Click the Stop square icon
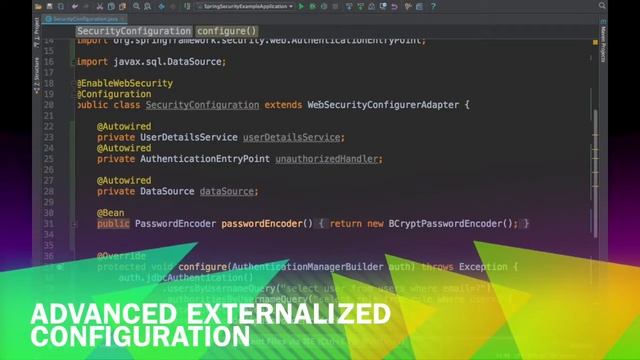The image size is (640, 360). (336, 6)
